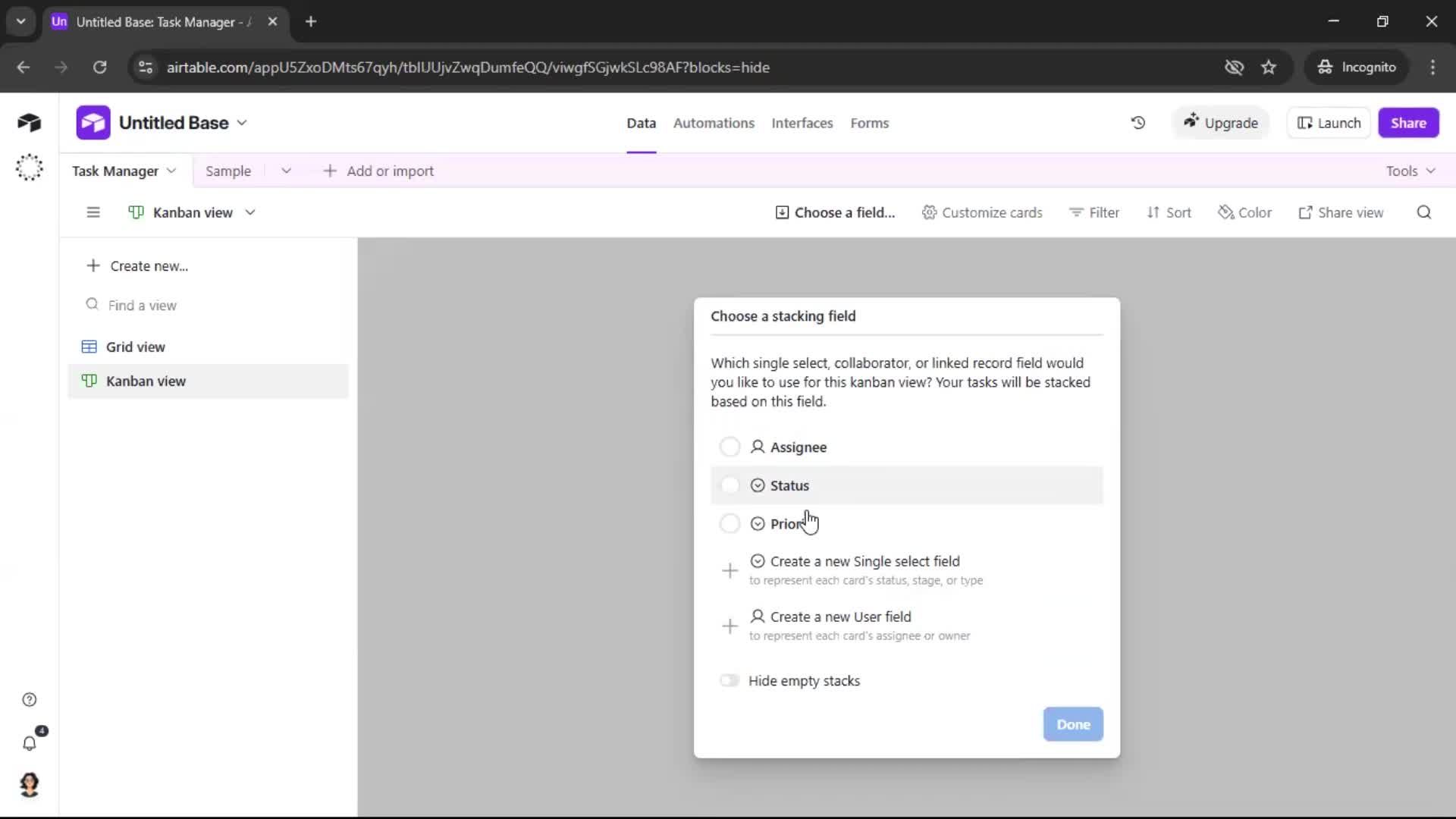Click the Omni AI assistant icon
1456x819 pixels.
(29, 168)
